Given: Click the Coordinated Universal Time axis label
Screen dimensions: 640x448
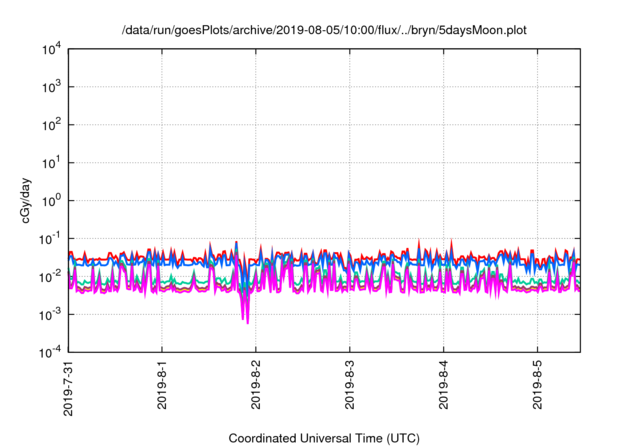Looking at the screenshot, I should click(324, 438).
